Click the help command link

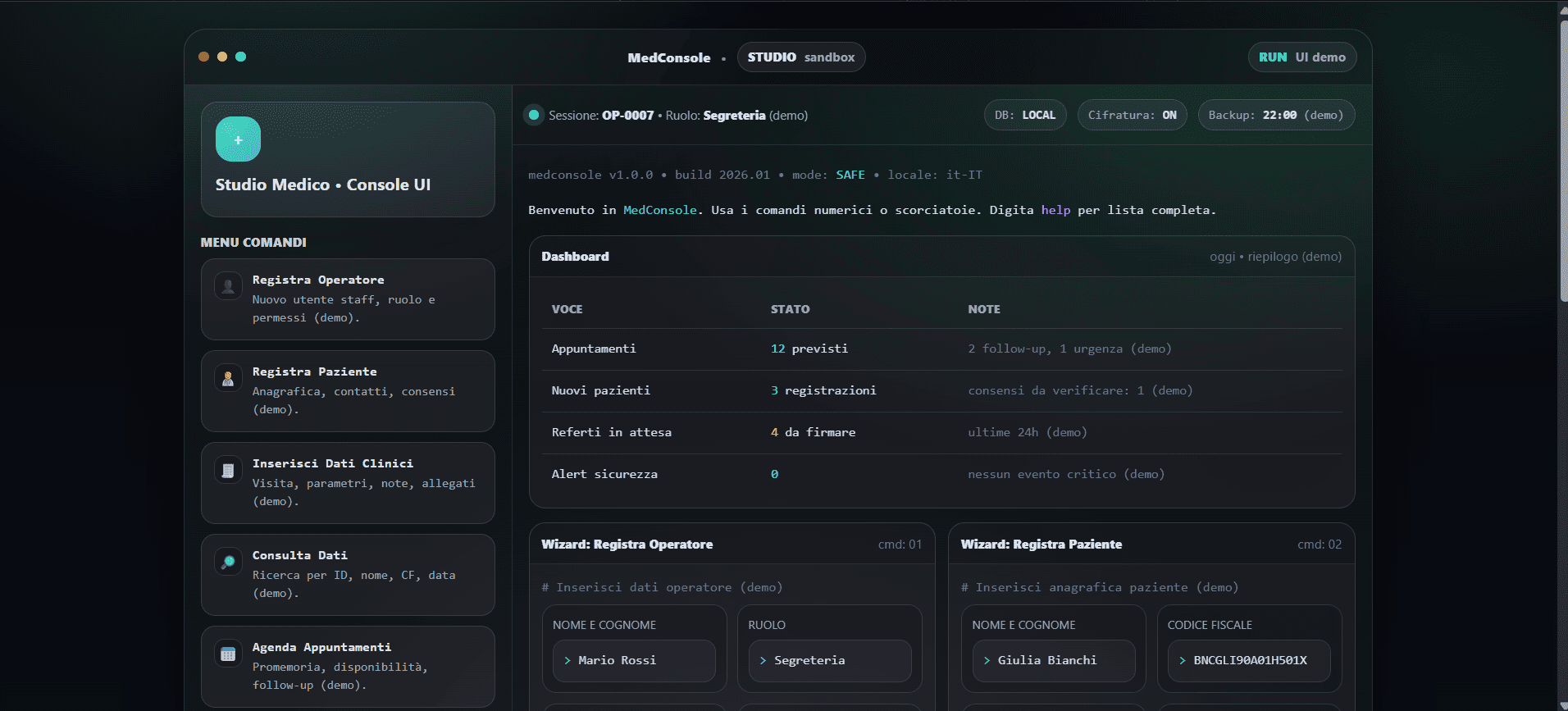pyautogui.click(x=1055, y=210)
